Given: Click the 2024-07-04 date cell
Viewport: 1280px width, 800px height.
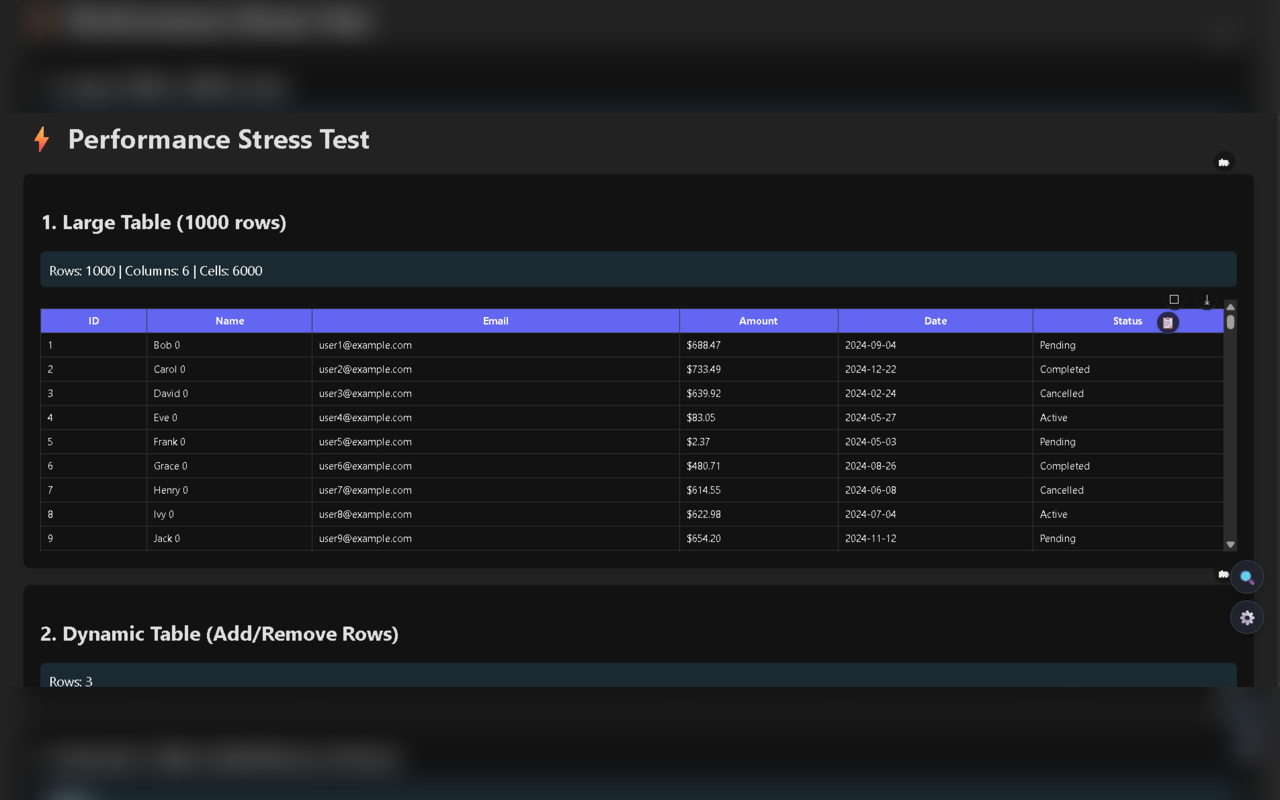Looking at the screenshot, I should point(935,514).
